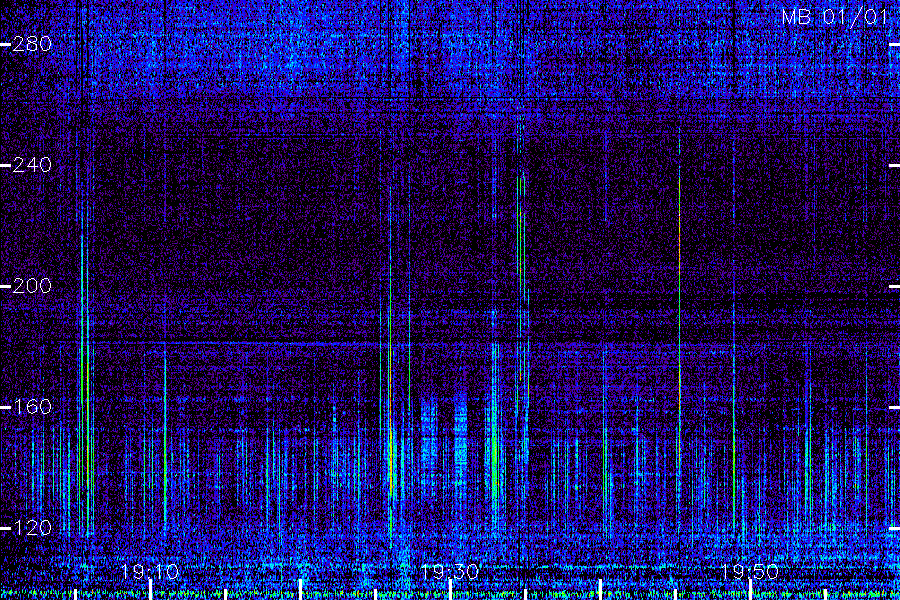Viewport: 900px width, 600px height.
Task: Select the 19:50 time axis label
Action: click(x=750, y=572)
